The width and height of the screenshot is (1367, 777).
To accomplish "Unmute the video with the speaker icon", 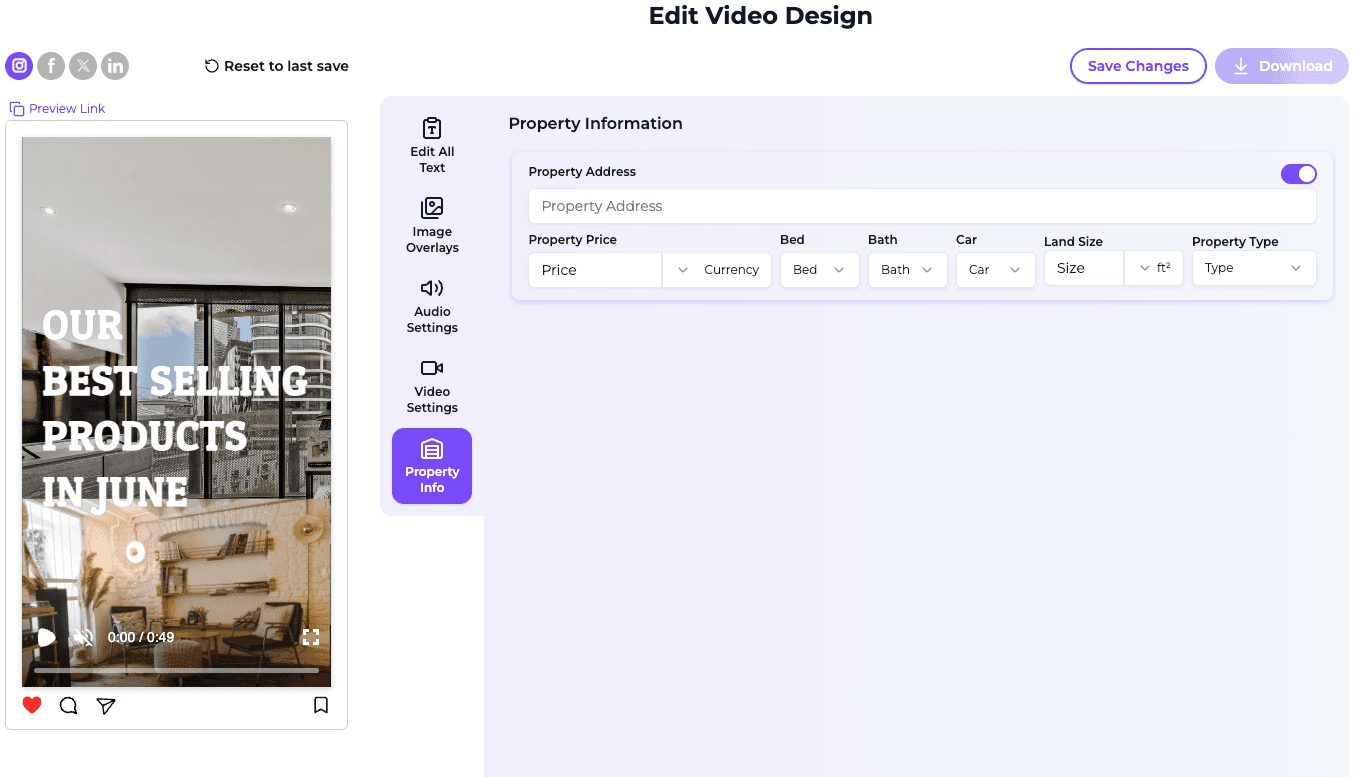I will (x=83, y=637).
